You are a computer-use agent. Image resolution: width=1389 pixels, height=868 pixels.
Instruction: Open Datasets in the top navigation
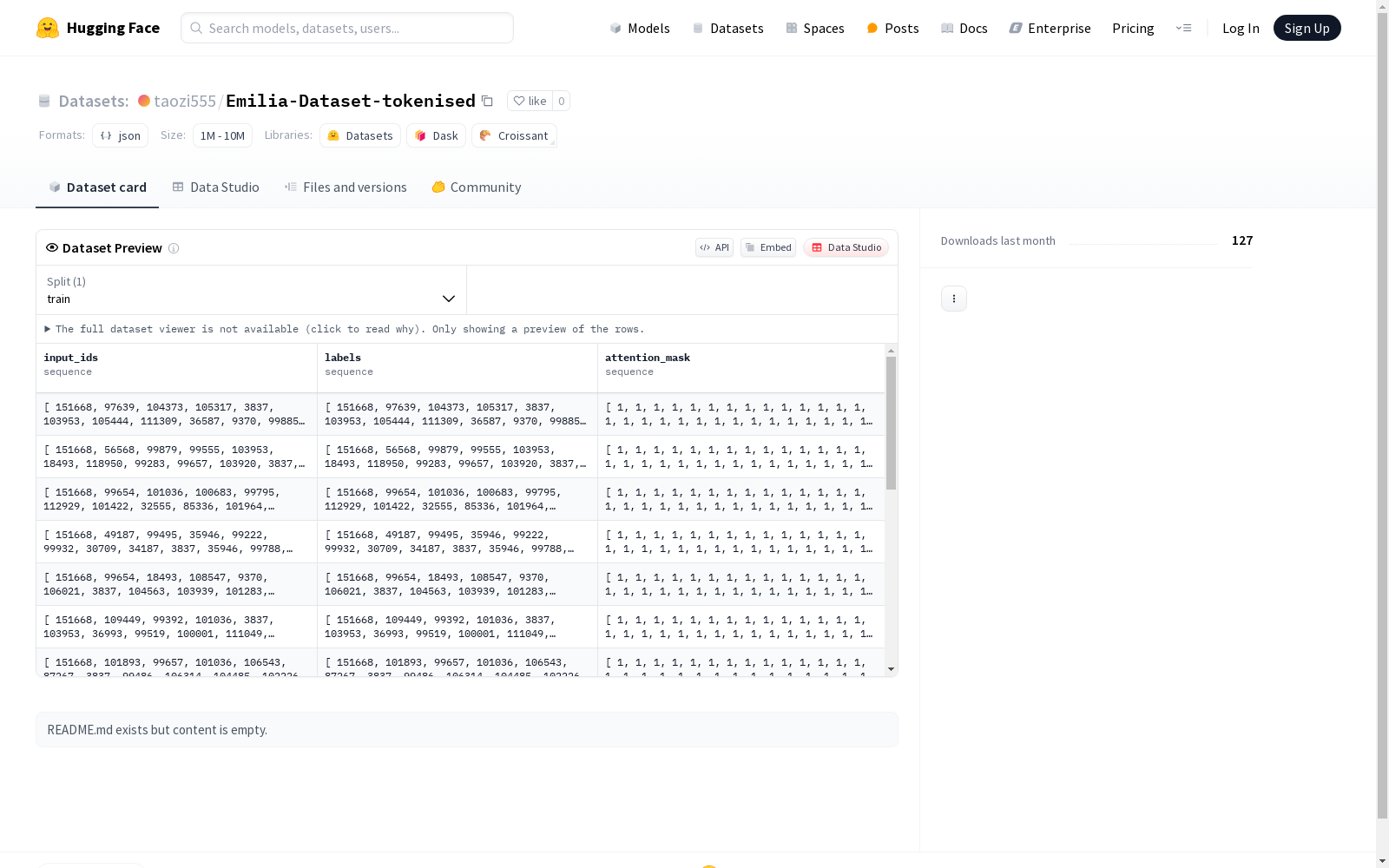pos(727,28)
